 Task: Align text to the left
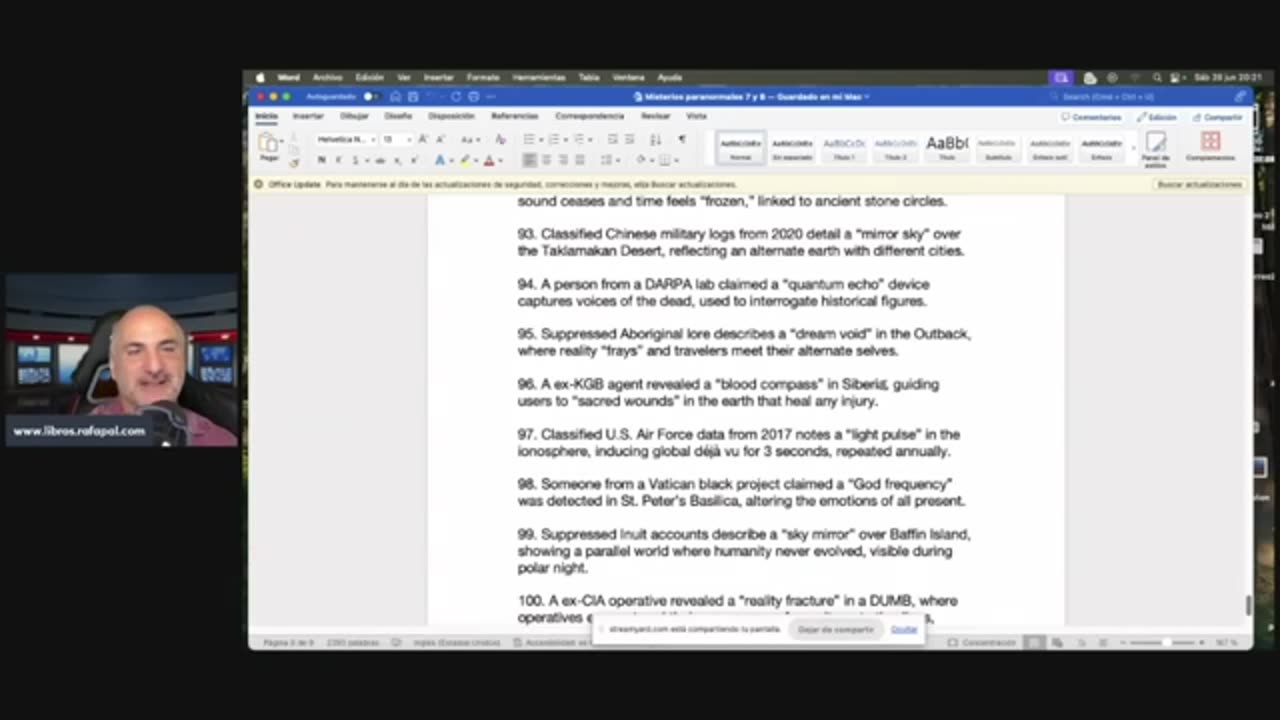coord(529,160)
